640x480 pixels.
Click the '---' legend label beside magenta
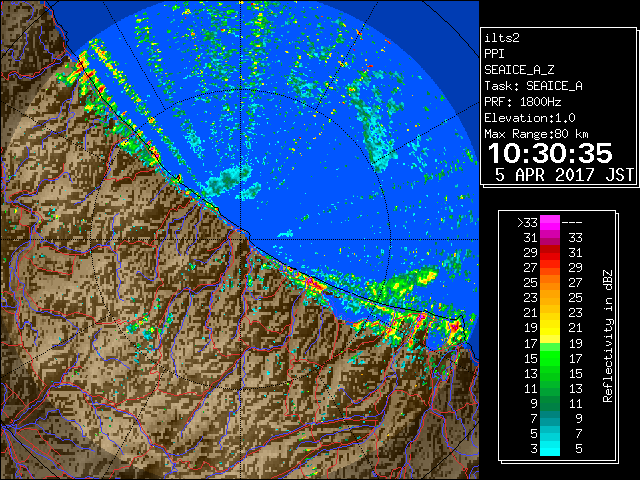572,223
